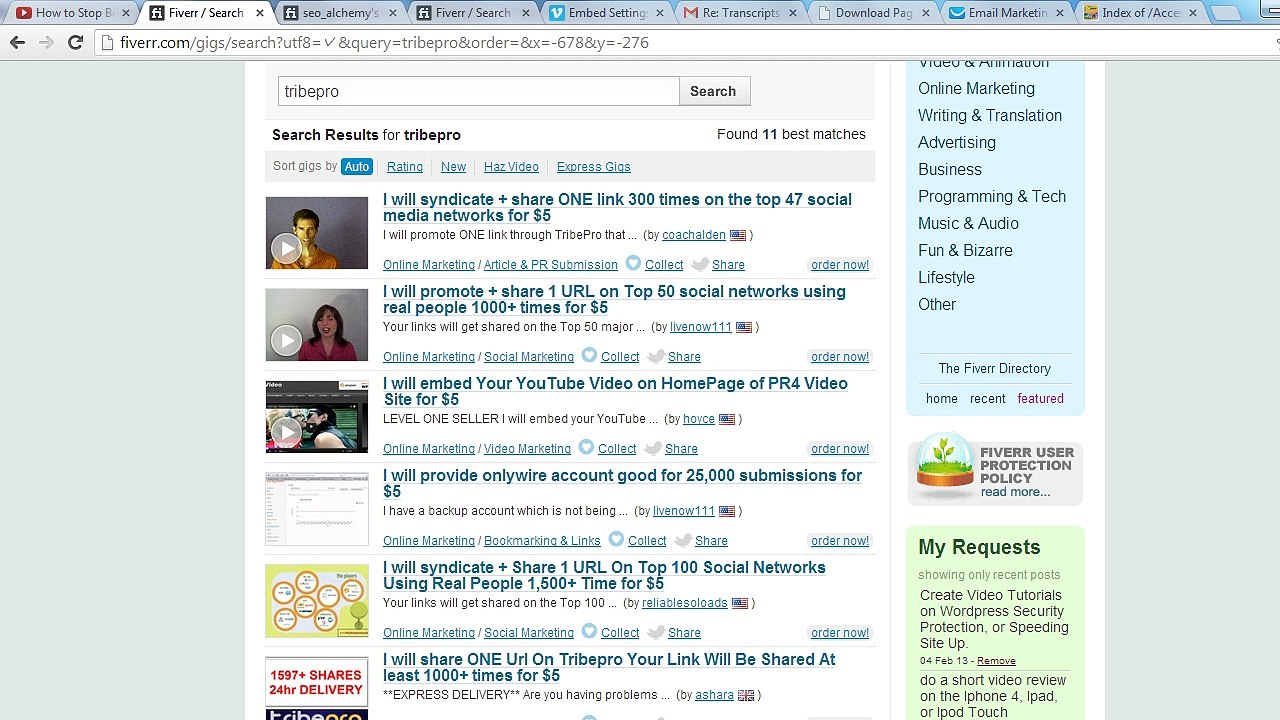Click Share bird icon on coachalden's gig
This screenshot has width=1280, height=720.
tap(700, 264)
